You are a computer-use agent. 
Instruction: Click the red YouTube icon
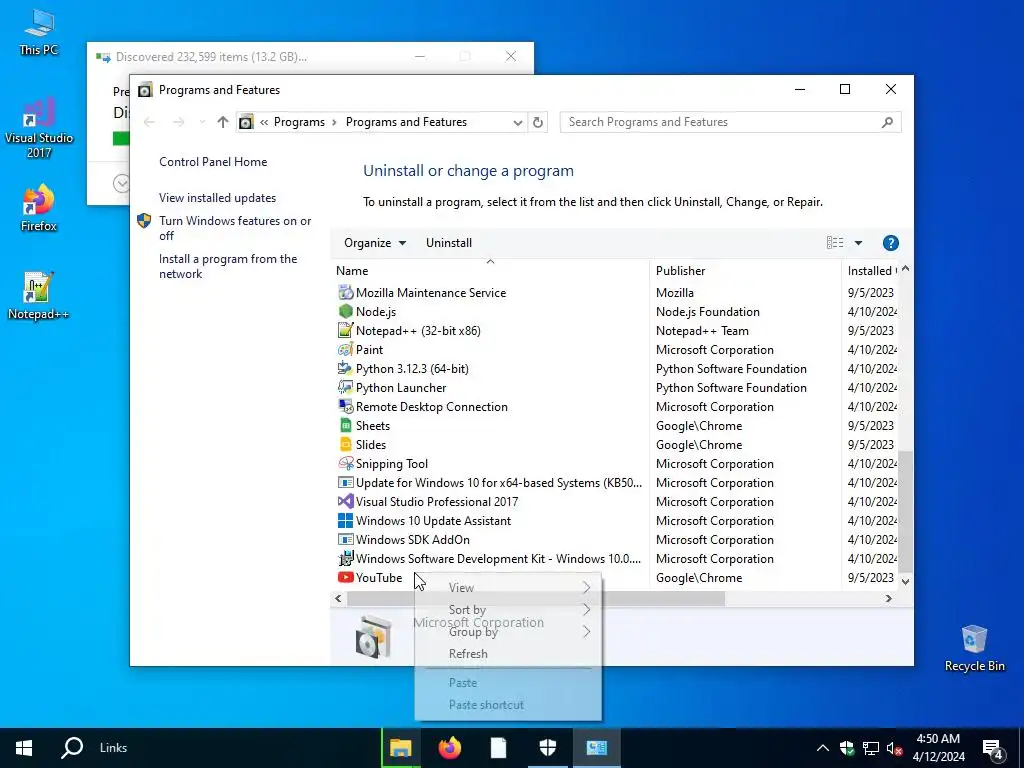(345, 577)
